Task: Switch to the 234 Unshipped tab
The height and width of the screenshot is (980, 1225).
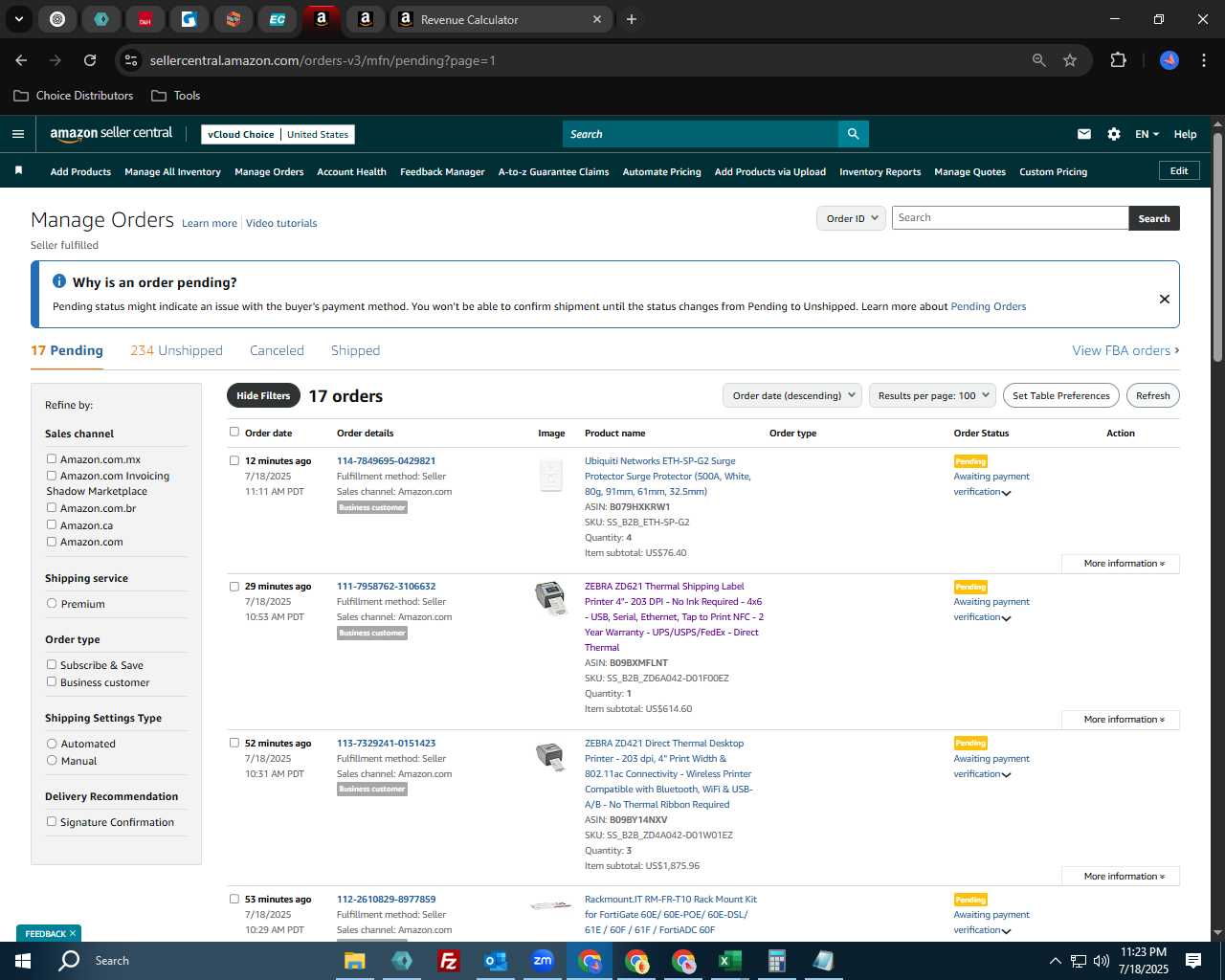Action: pos(176,350)
